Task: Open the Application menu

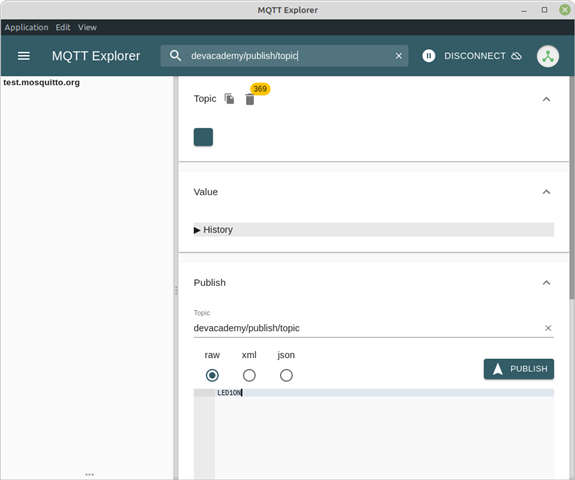Action: tap(26, 28)
